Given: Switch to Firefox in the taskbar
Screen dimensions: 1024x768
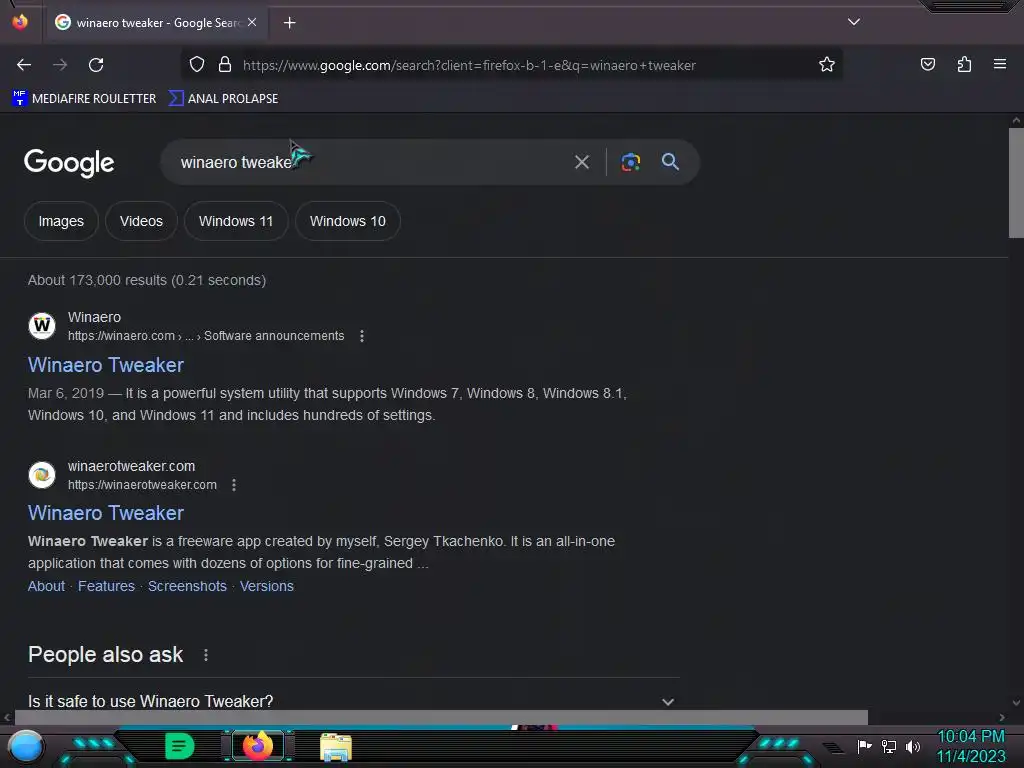Looking at the screenshot, I should (258, 746).
